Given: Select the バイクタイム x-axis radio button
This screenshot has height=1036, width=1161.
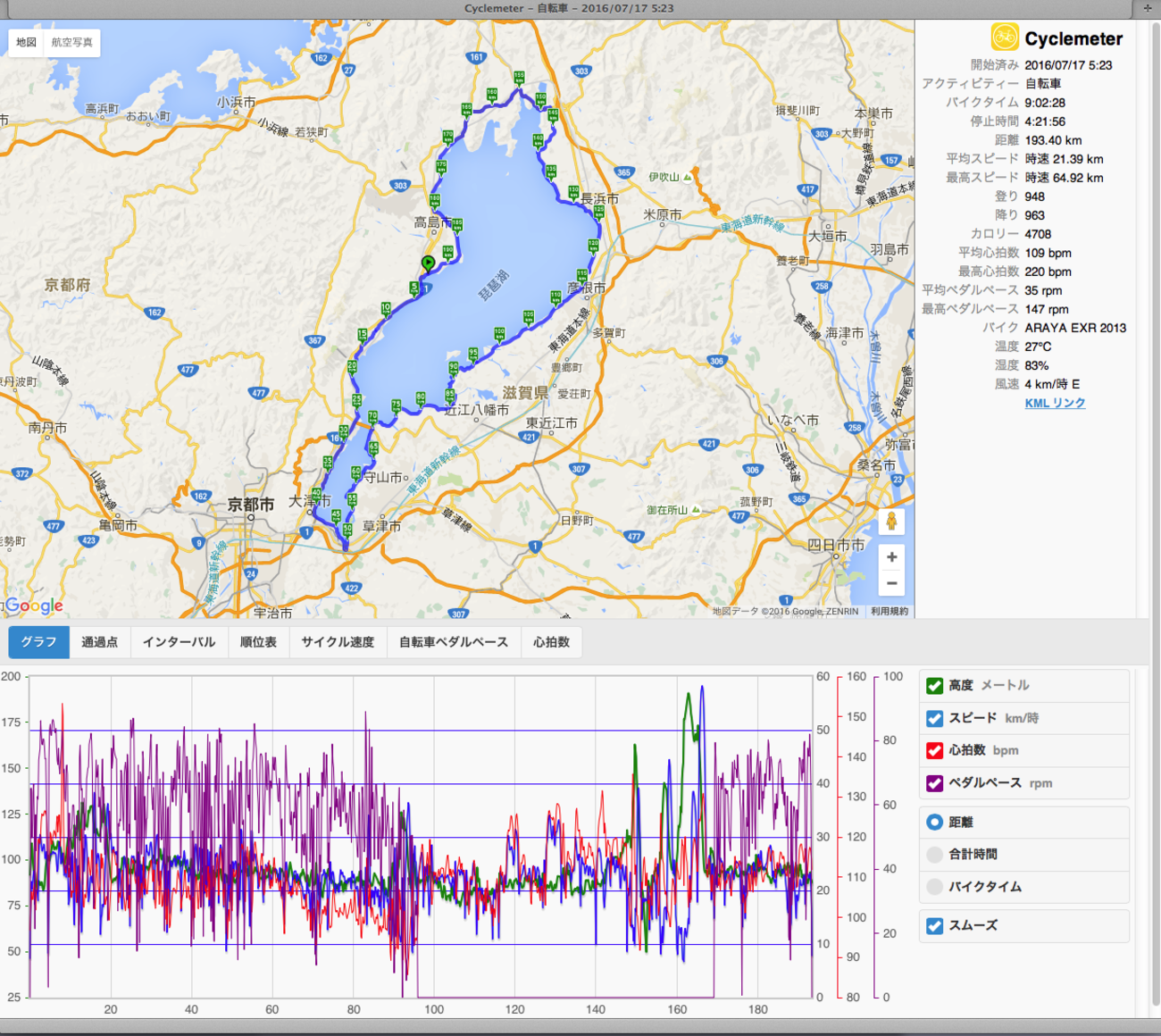Looking at the screenshot, I should (x=934, y=887).
